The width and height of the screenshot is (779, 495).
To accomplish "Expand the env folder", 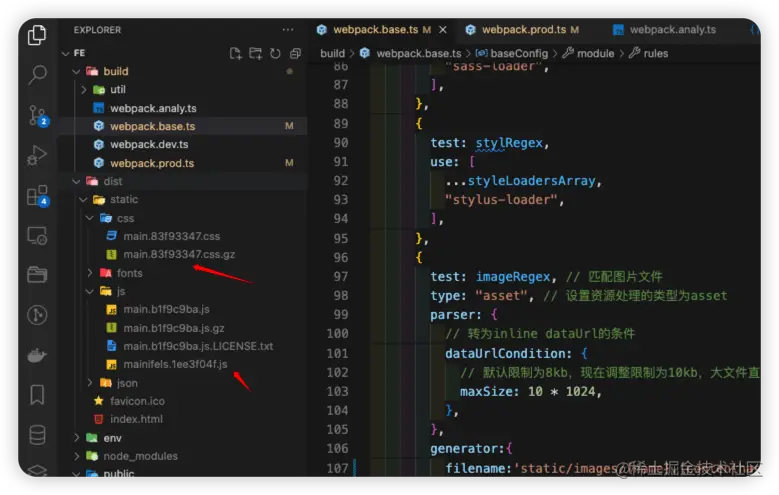I will pyautogui.click(x=76, y=438).
